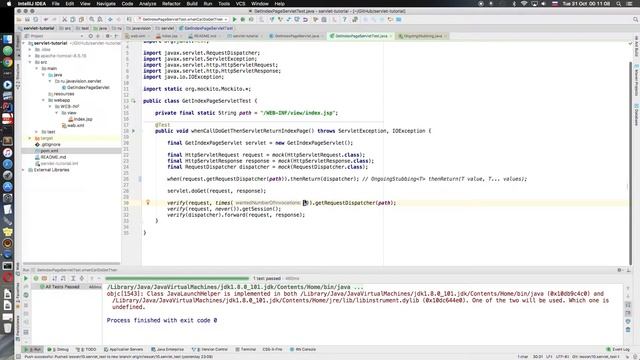640x360 pixels.
Task: Select All Tests Passed result node
Action: (62, 287)
